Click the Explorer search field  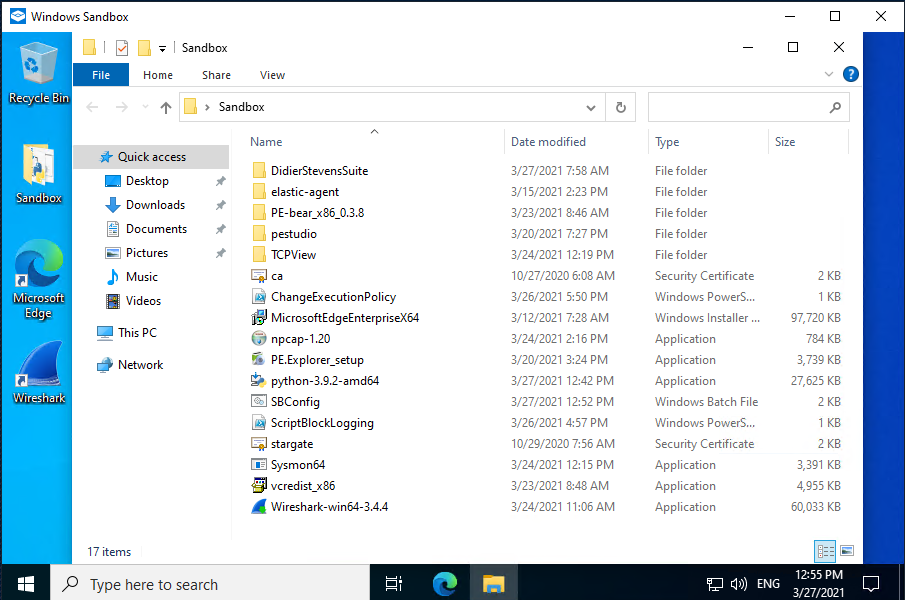click(x=749, y=107)
